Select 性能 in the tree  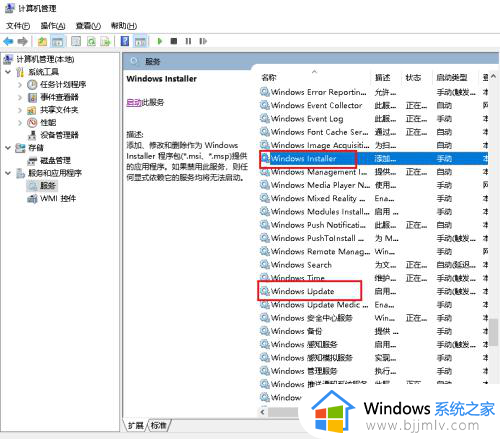[48, 122]
